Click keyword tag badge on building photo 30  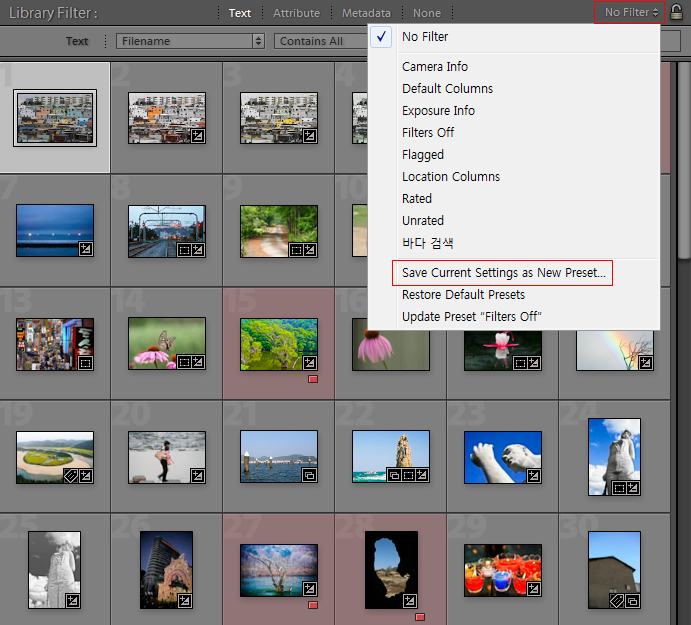tap(617, 601)
